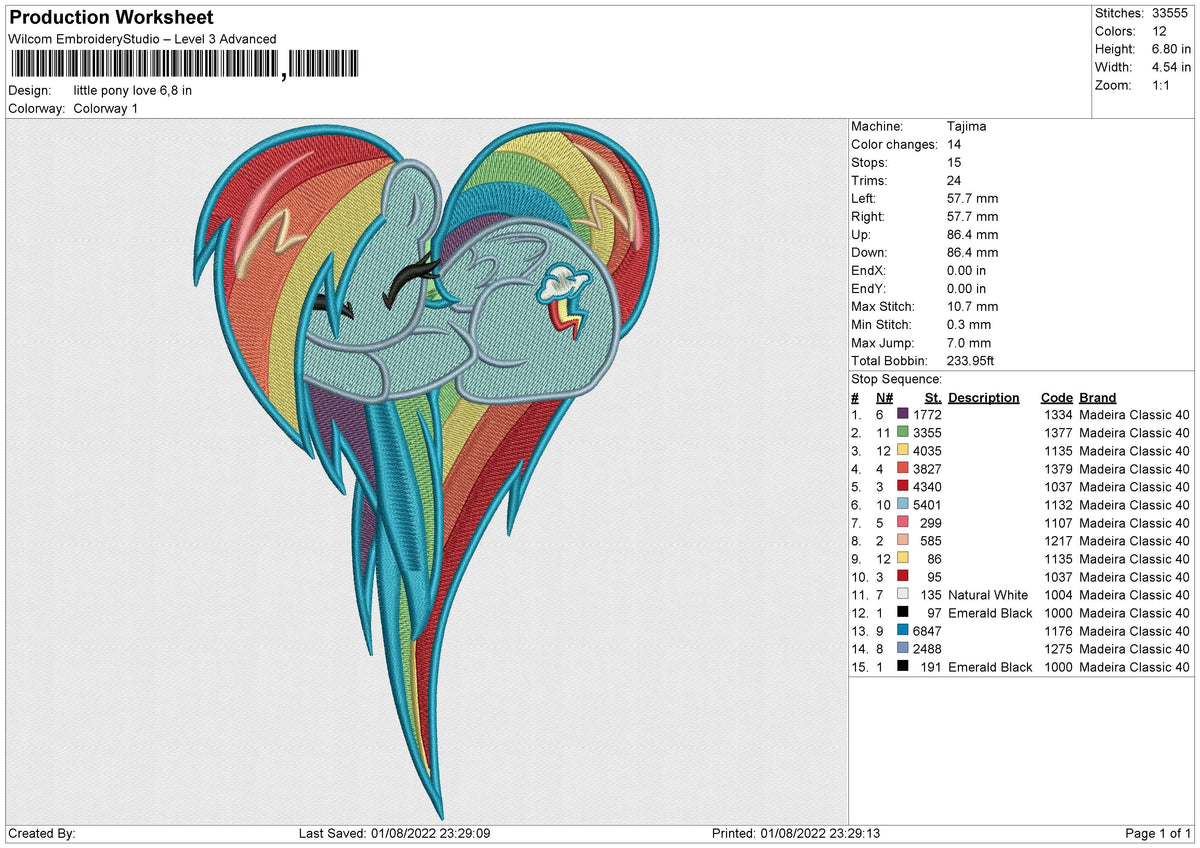This screenshot has height=848, width=1200.
Task: Click the coral swatch beside 3827 stitches
Action: click(903, 468)
